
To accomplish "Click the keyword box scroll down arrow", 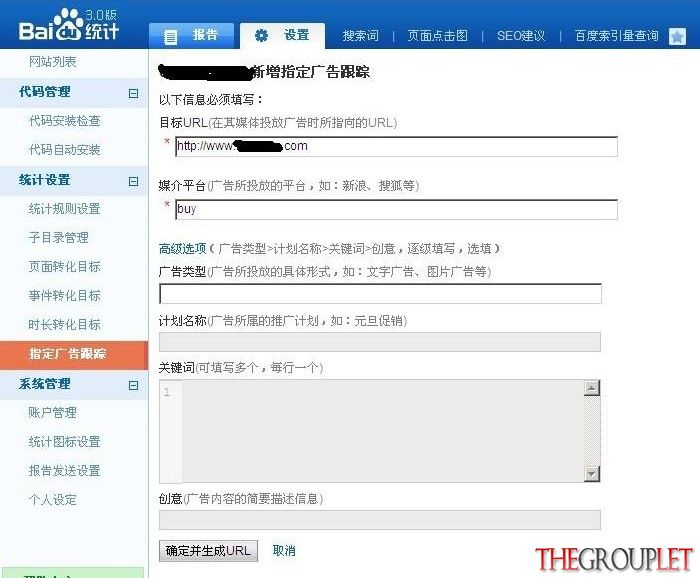I will pos(592,474).
